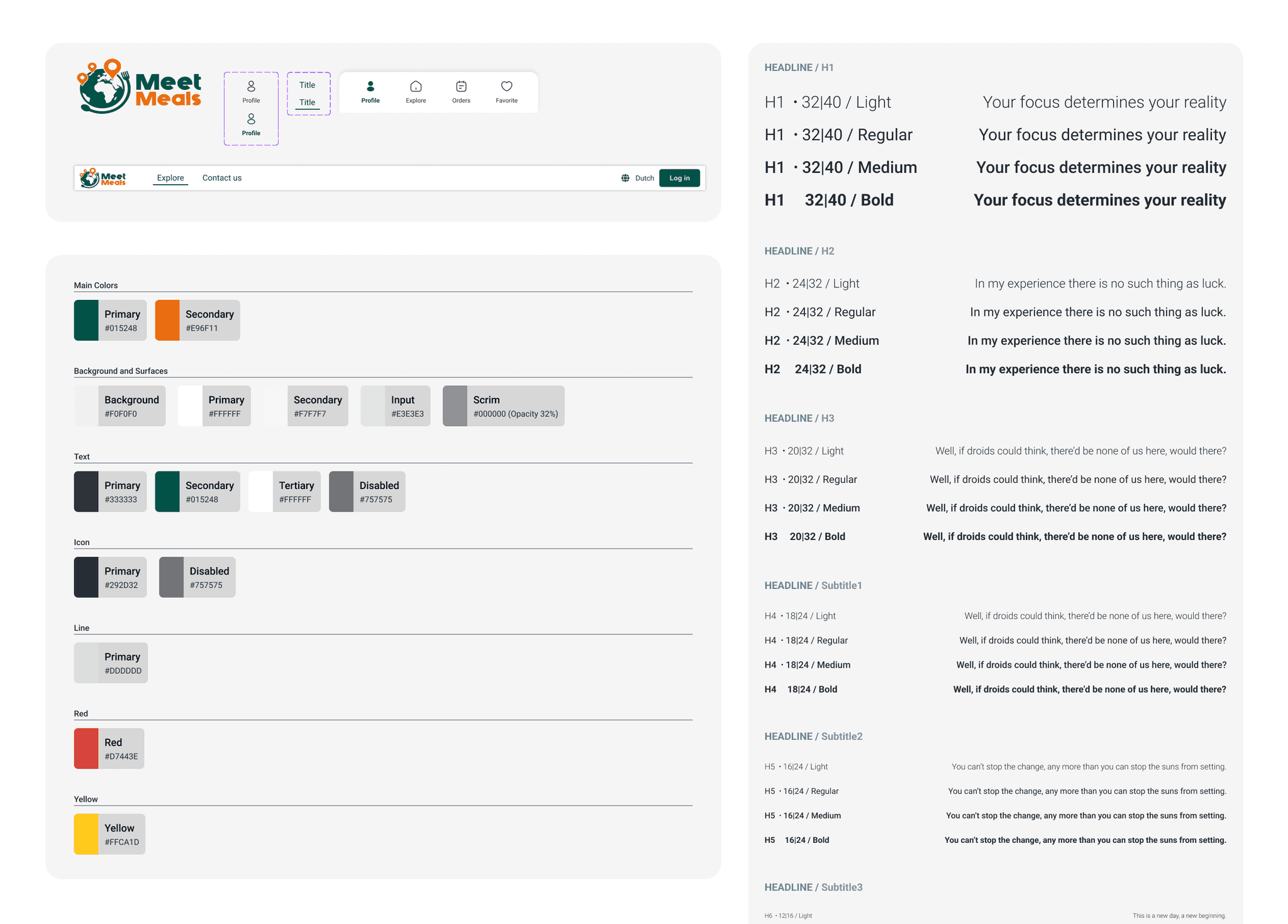Select the lower bold Profile icon variant
1288x924 pixels.
[x=251, y=119]
